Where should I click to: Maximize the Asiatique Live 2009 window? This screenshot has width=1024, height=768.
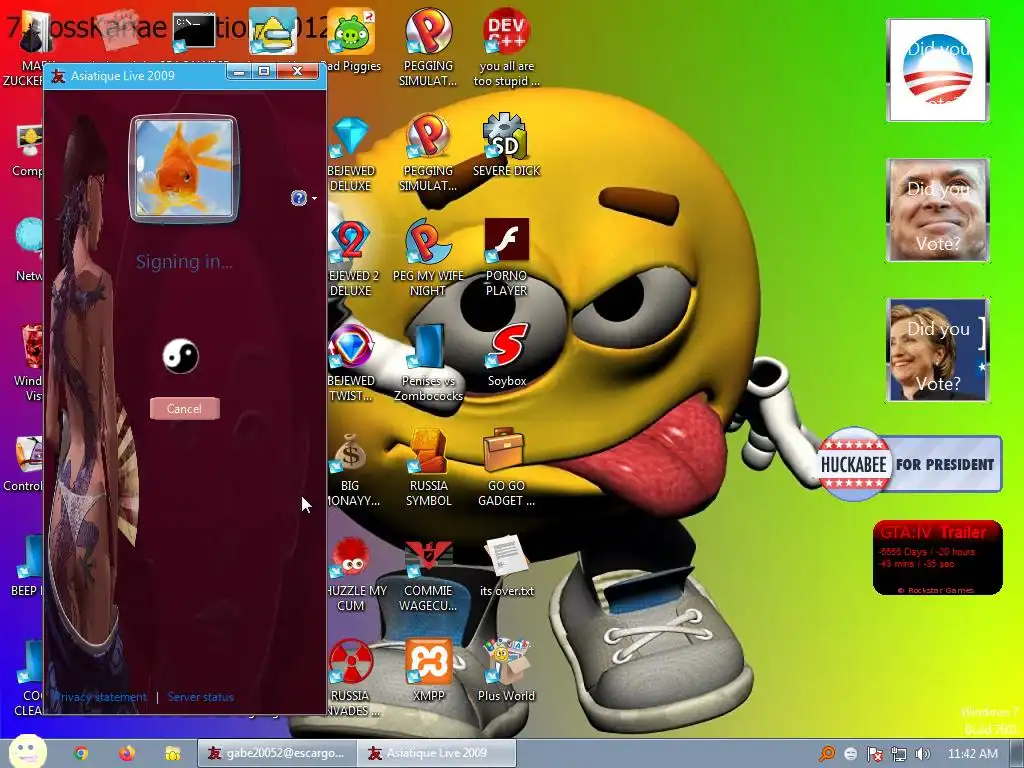pos(264,71)
